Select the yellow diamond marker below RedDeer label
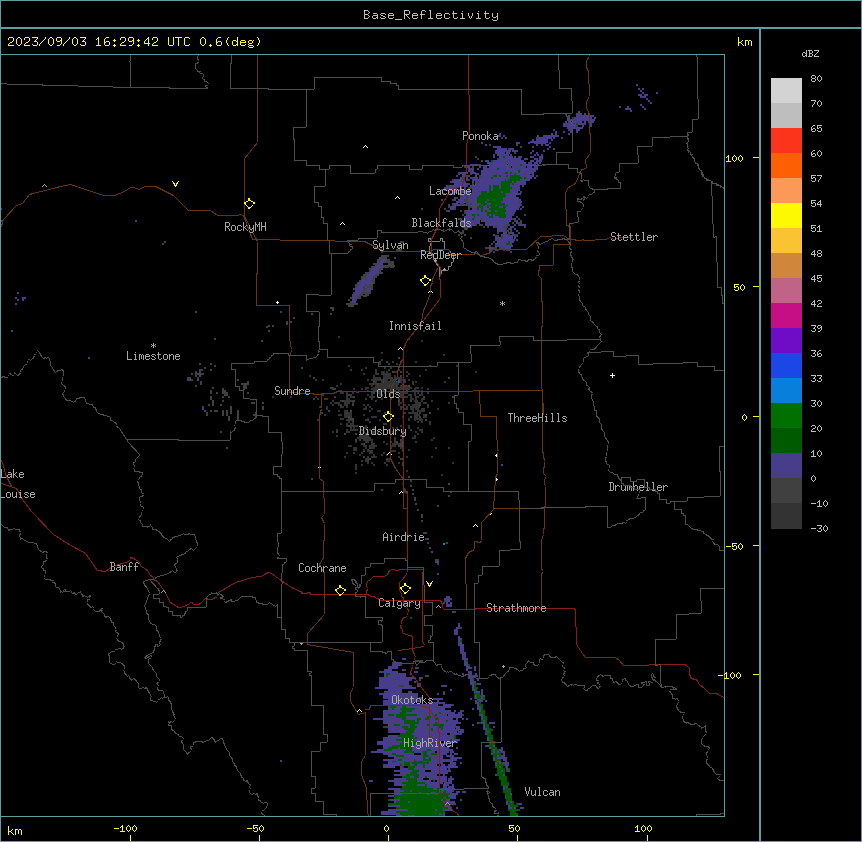The width and height of the screenshot is (862, 842). [425, 281]
